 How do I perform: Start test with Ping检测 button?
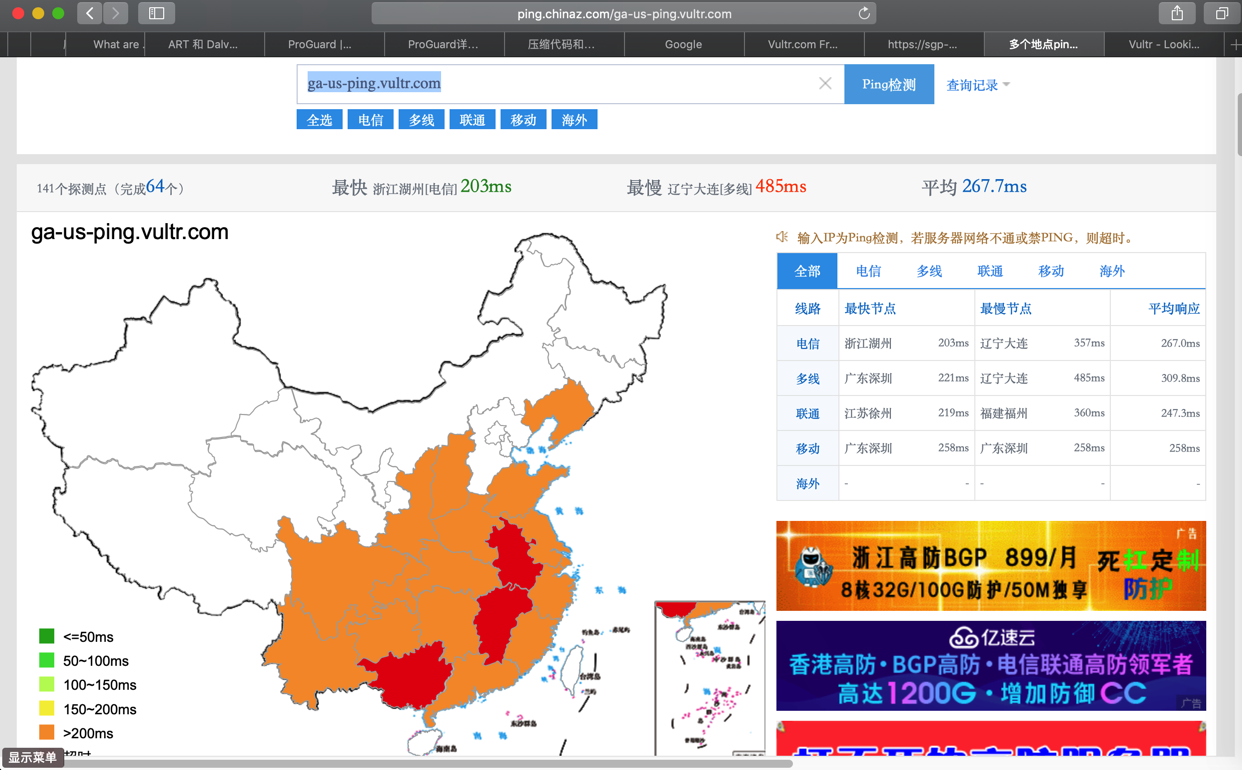coord(889,84)
